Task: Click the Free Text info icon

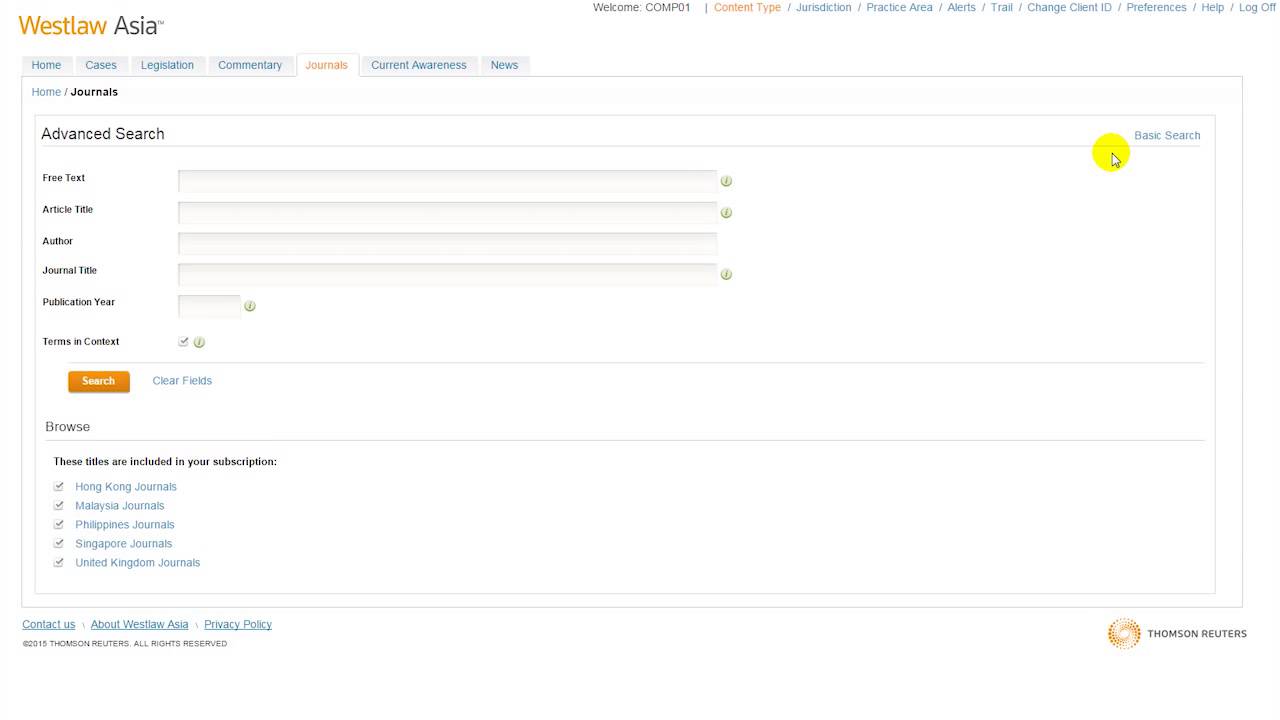Action: coord(726,181)
